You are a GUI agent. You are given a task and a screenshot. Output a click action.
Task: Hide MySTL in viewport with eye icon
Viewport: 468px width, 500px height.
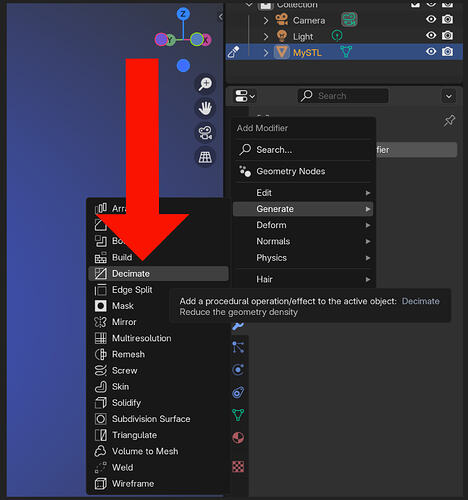(x=431, y=51)
